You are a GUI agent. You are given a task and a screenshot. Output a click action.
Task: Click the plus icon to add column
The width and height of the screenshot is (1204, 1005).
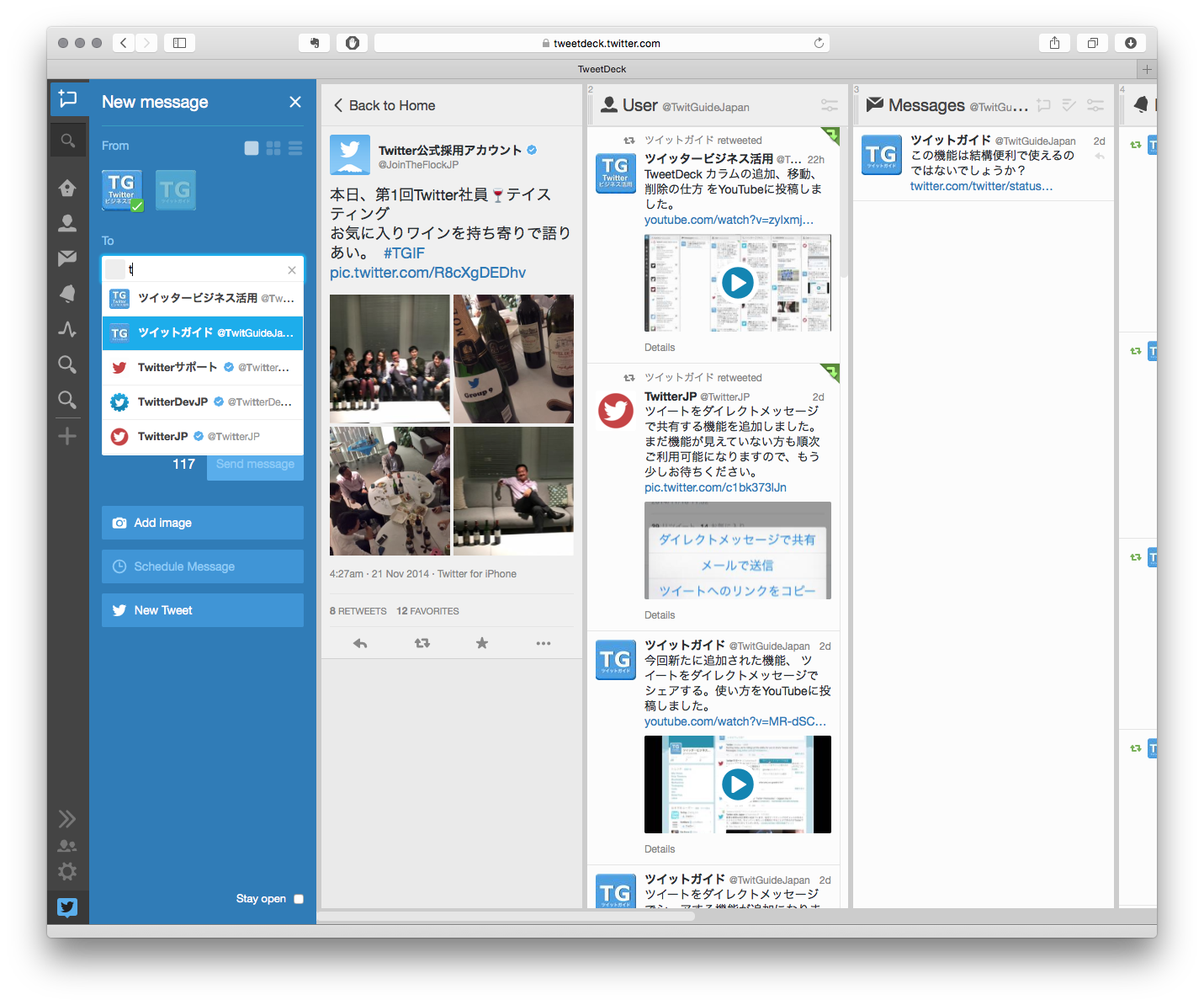pos(67,436)
